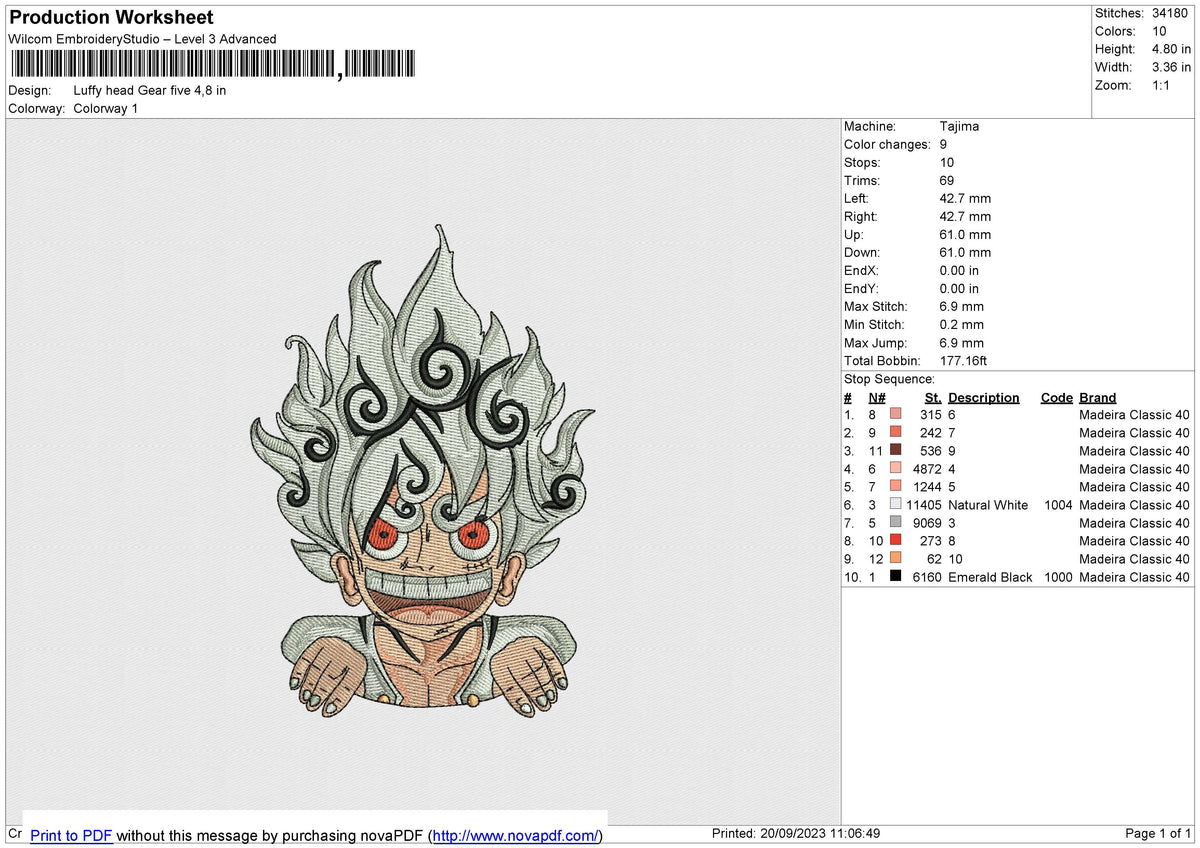Image resolution: width=1200 pixels, height=848 pixels.
Task: Click the Description column header
Action: pyautogui.click(x=984, y=397)
